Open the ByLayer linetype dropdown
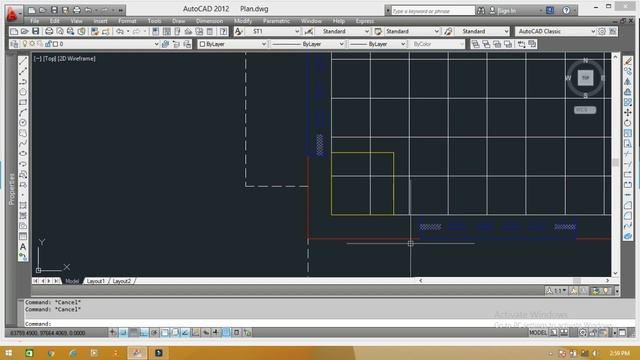 coord(307,44)
